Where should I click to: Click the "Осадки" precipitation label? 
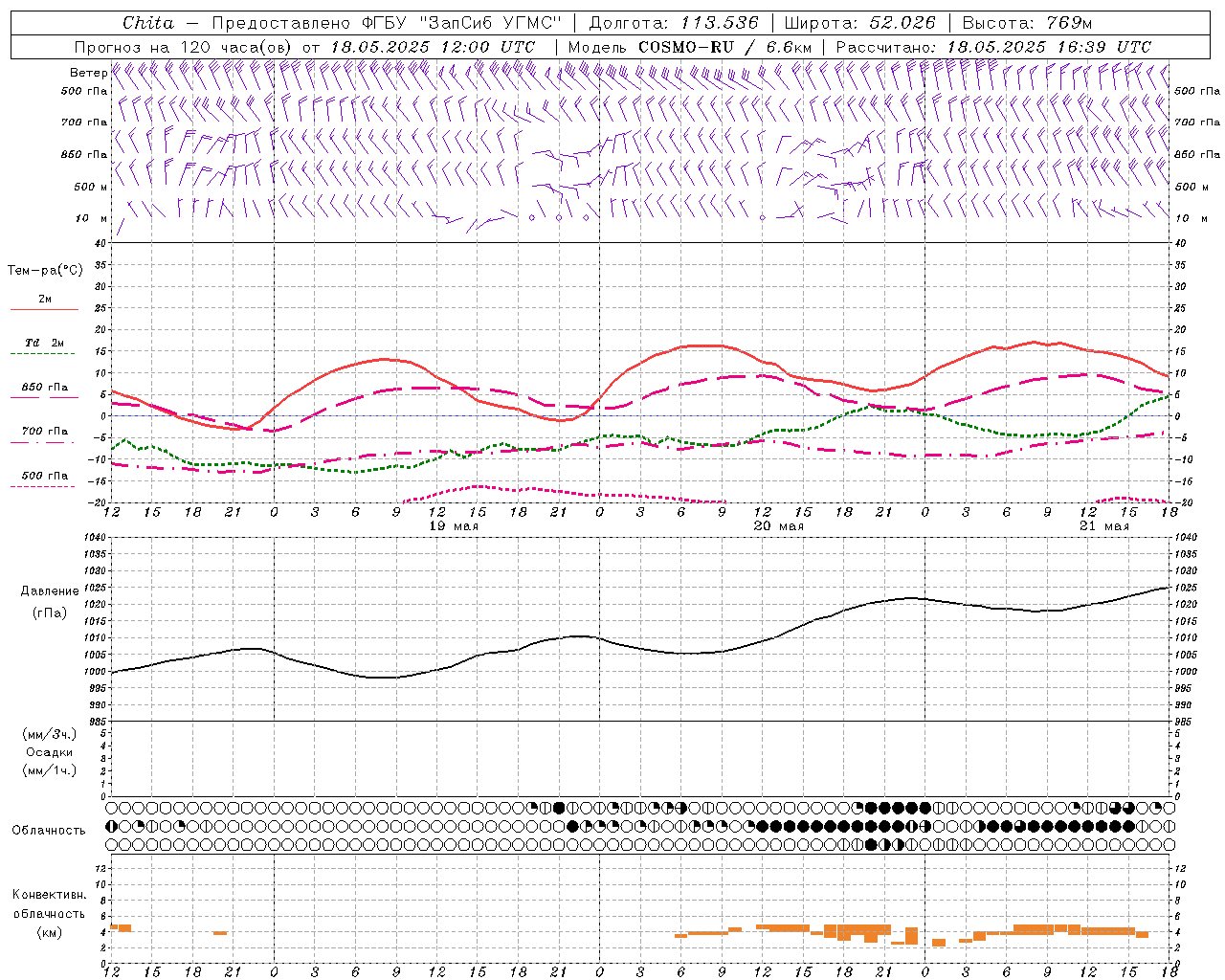click(x=50, y=753)
